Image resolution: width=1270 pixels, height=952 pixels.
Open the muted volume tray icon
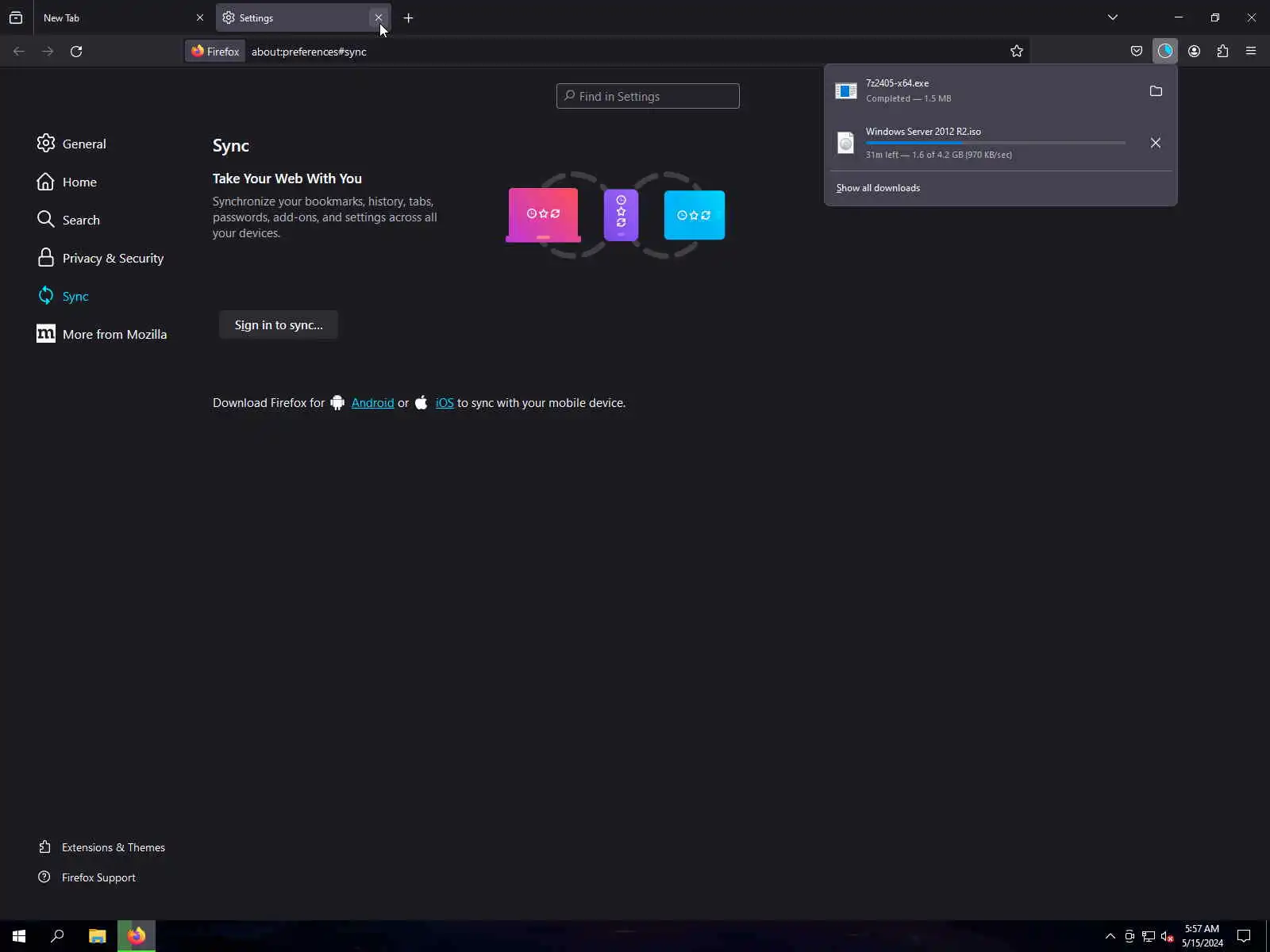tap(1168, 936)
